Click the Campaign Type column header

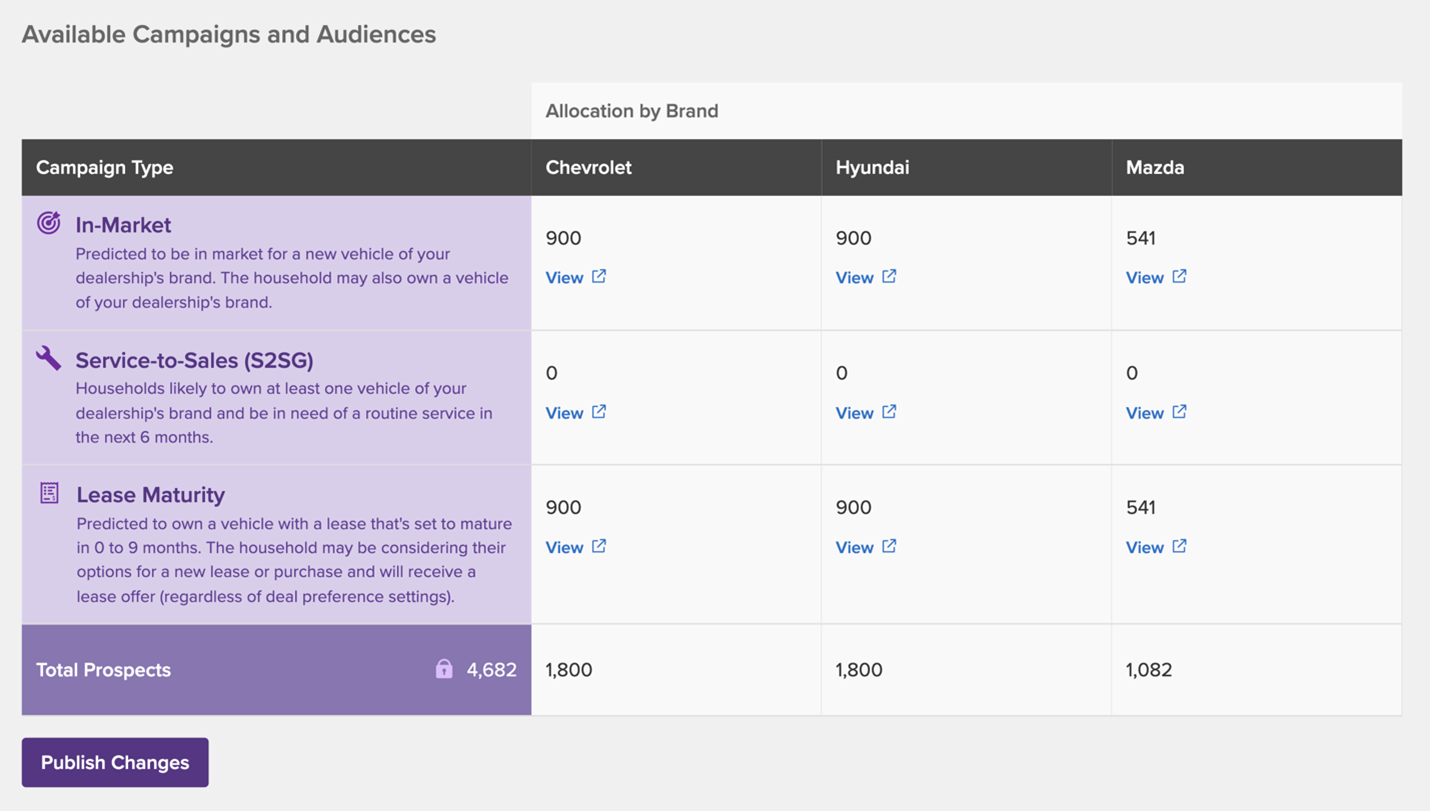tap(105, 167)
